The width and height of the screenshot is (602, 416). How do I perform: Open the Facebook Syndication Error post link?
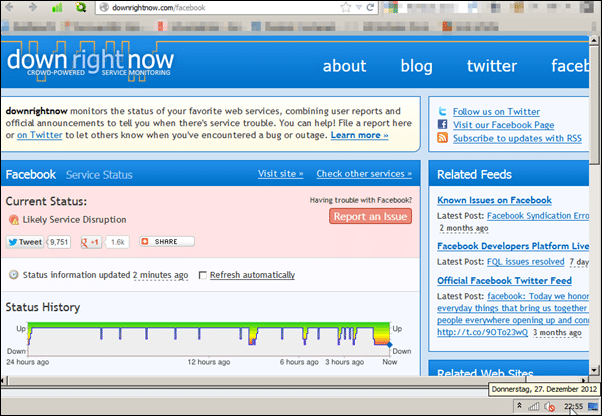[x=538, y=216]
